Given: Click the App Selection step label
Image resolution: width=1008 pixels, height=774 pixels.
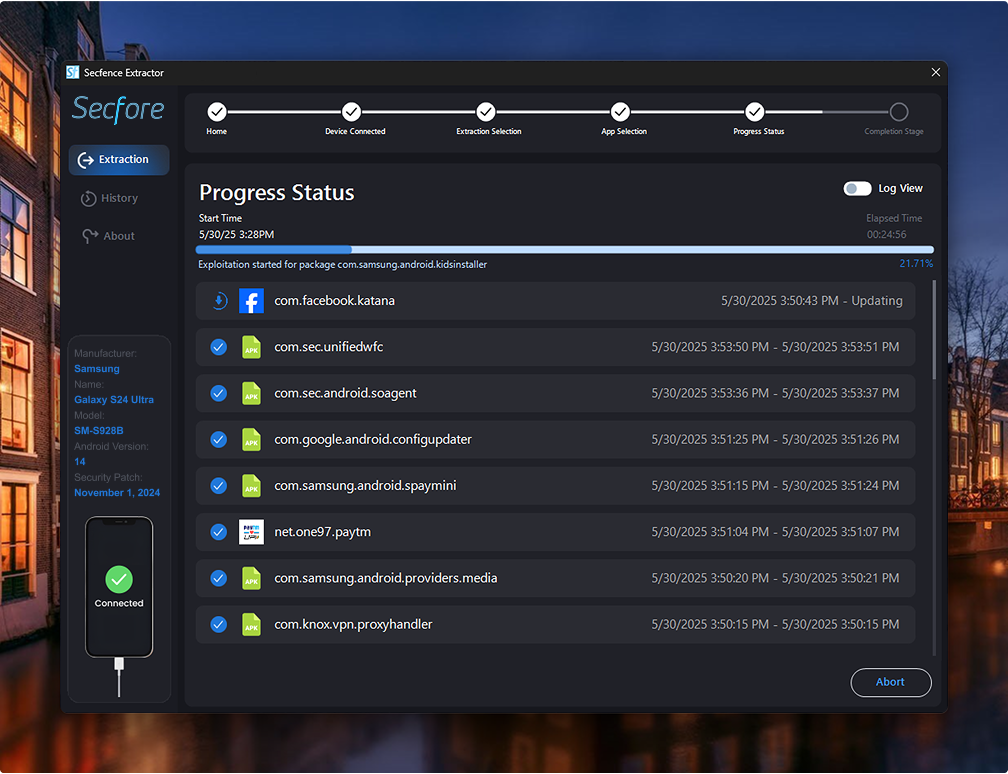Looking at the screenshot, I should pyautogui.click(x=624, y=132).
